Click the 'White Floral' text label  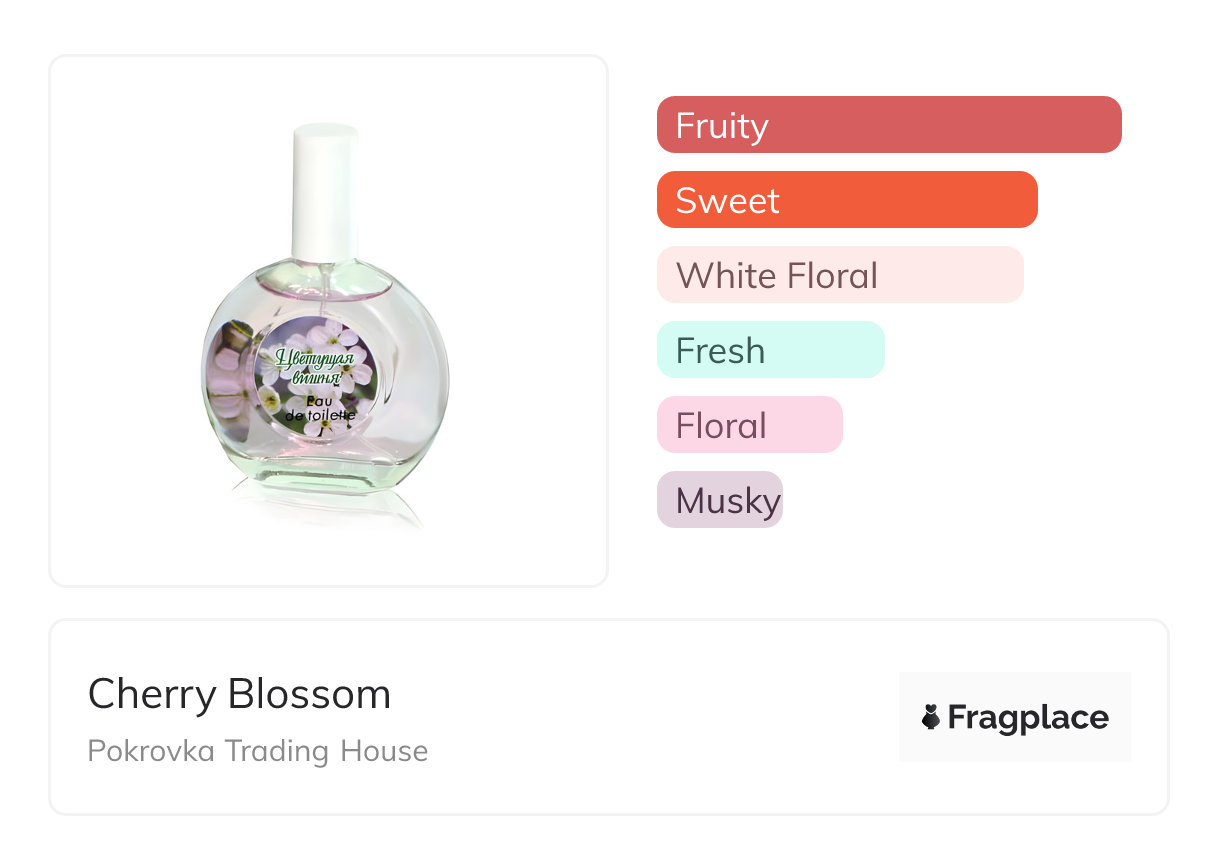point(776,275)
